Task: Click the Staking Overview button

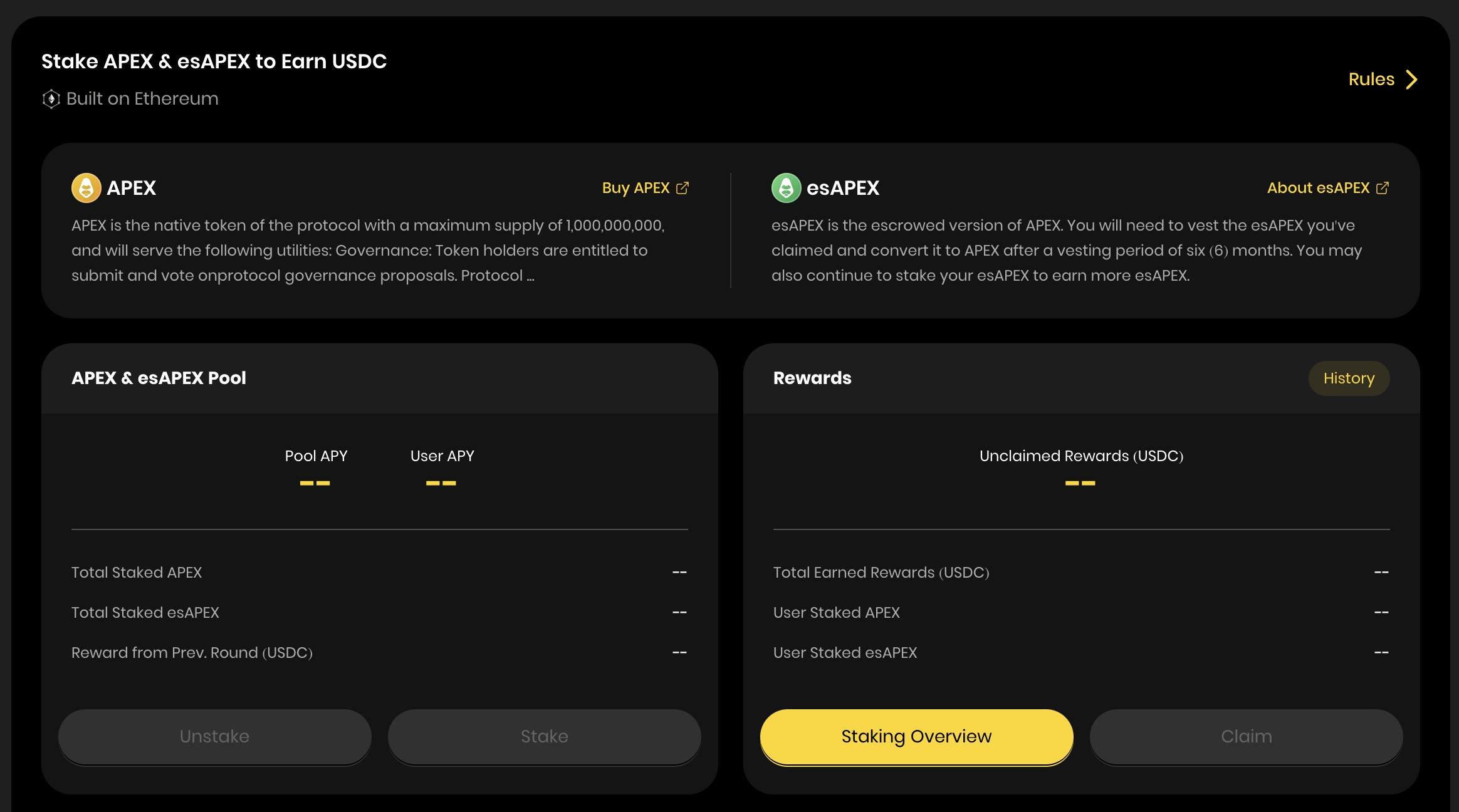Action: pos(916,737)
